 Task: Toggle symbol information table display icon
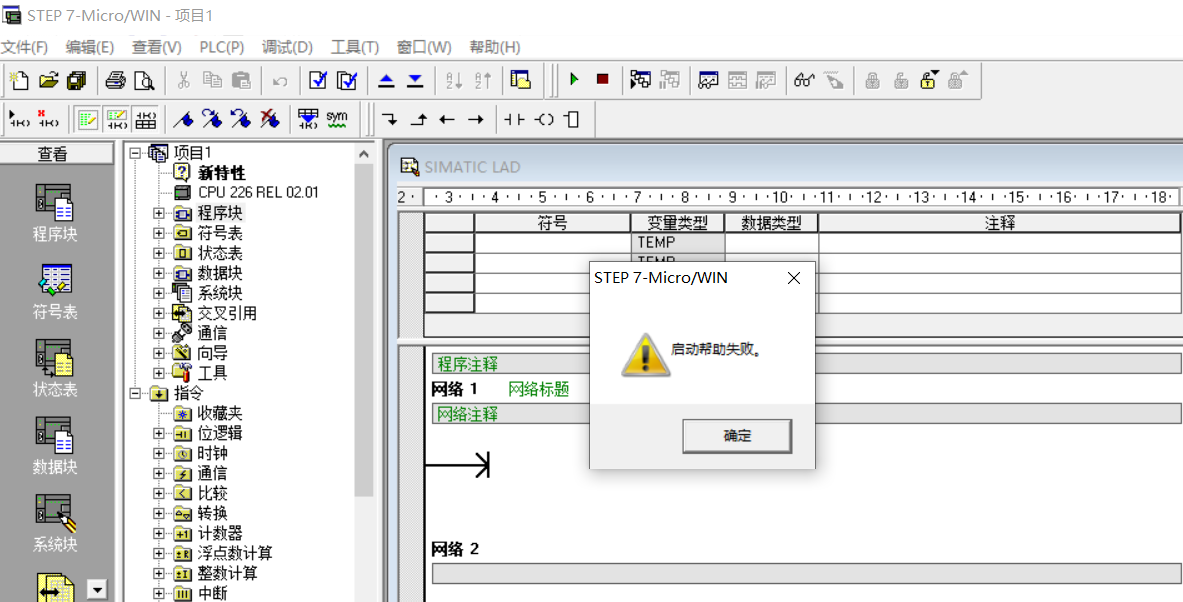click(x=145, y=119)
